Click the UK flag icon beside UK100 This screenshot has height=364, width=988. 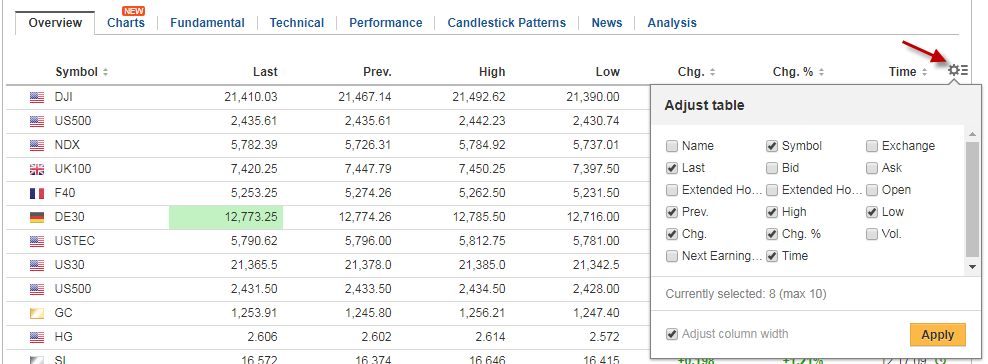point(37,169)
